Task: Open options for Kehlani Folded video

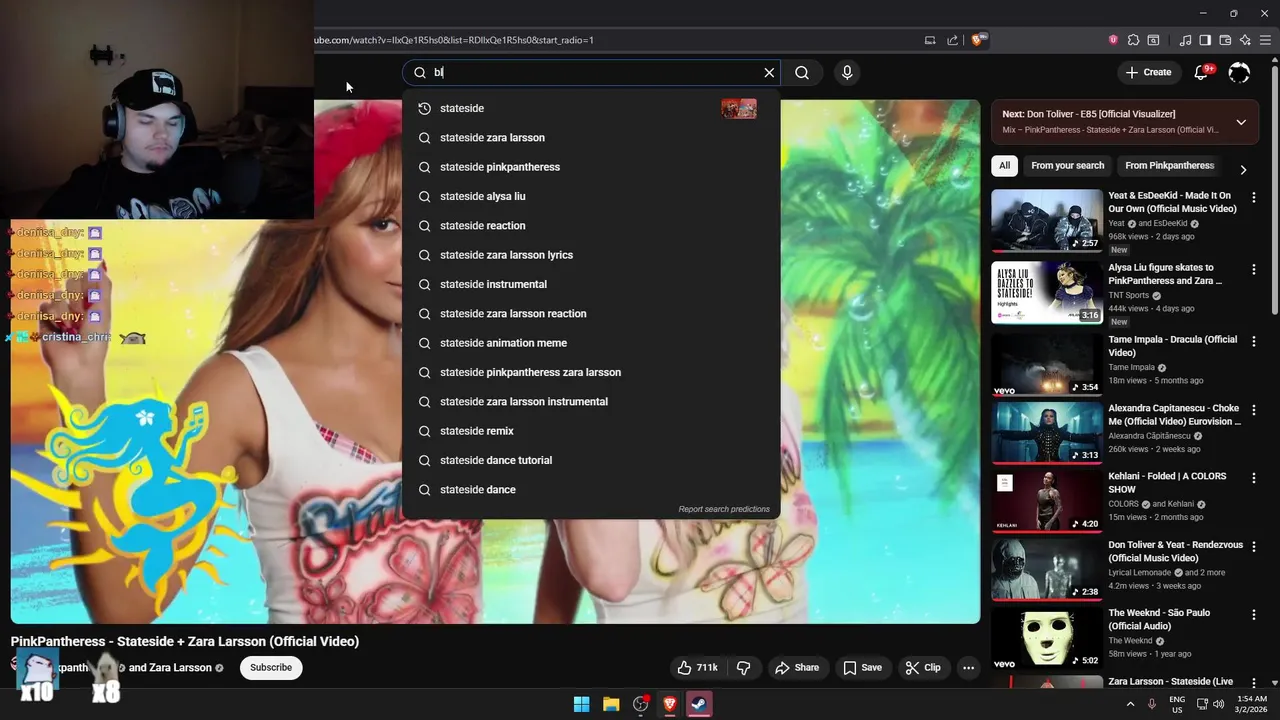Action: click(x=1253, y=479)
